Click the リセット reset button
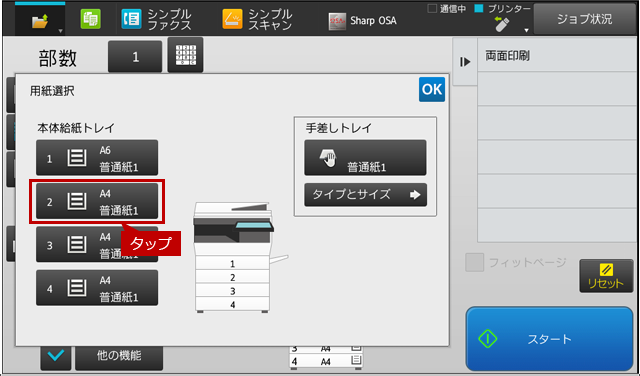Screen dimensions: 640x376 tap(606, 276)
